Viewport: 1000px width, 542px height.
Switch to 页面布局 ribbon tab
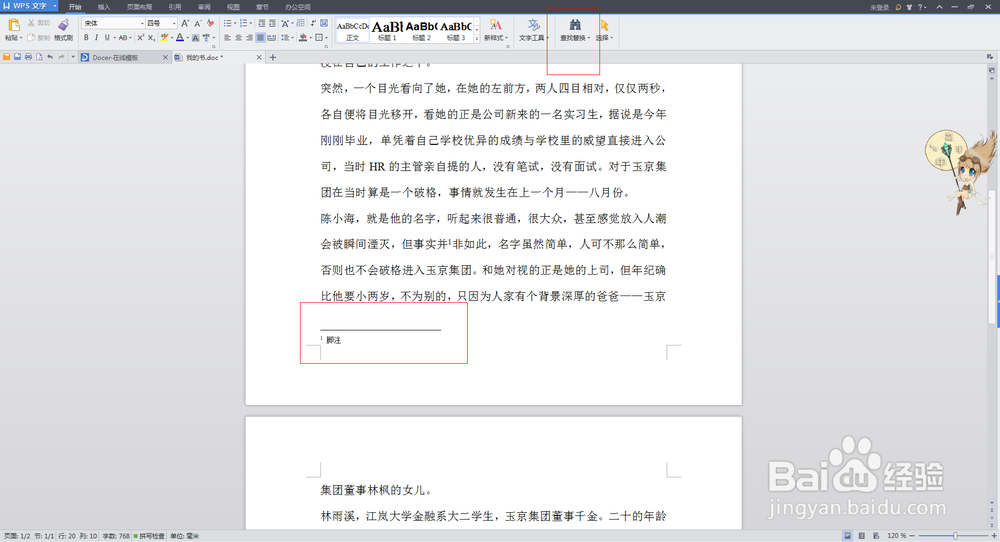pos(139,7)
